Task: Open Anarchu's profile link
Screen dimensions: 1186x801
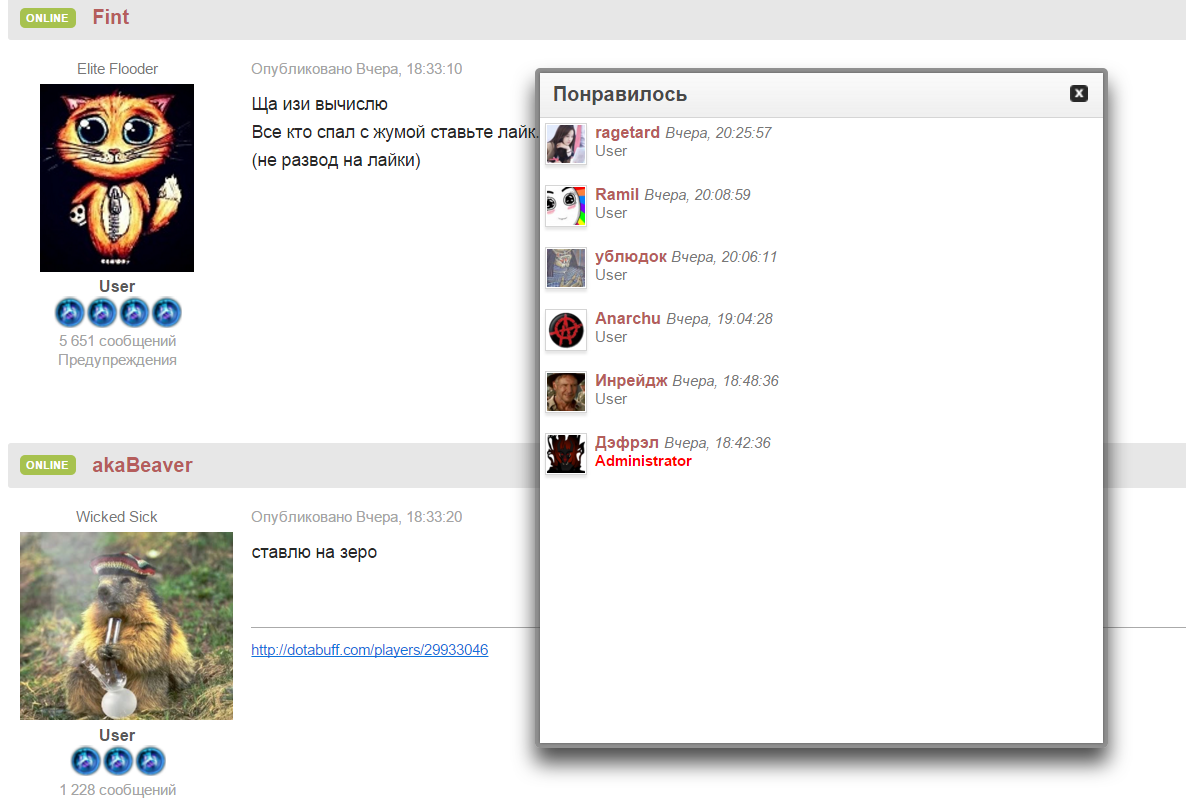Action: pyautogui.click(x=628, y=318)
